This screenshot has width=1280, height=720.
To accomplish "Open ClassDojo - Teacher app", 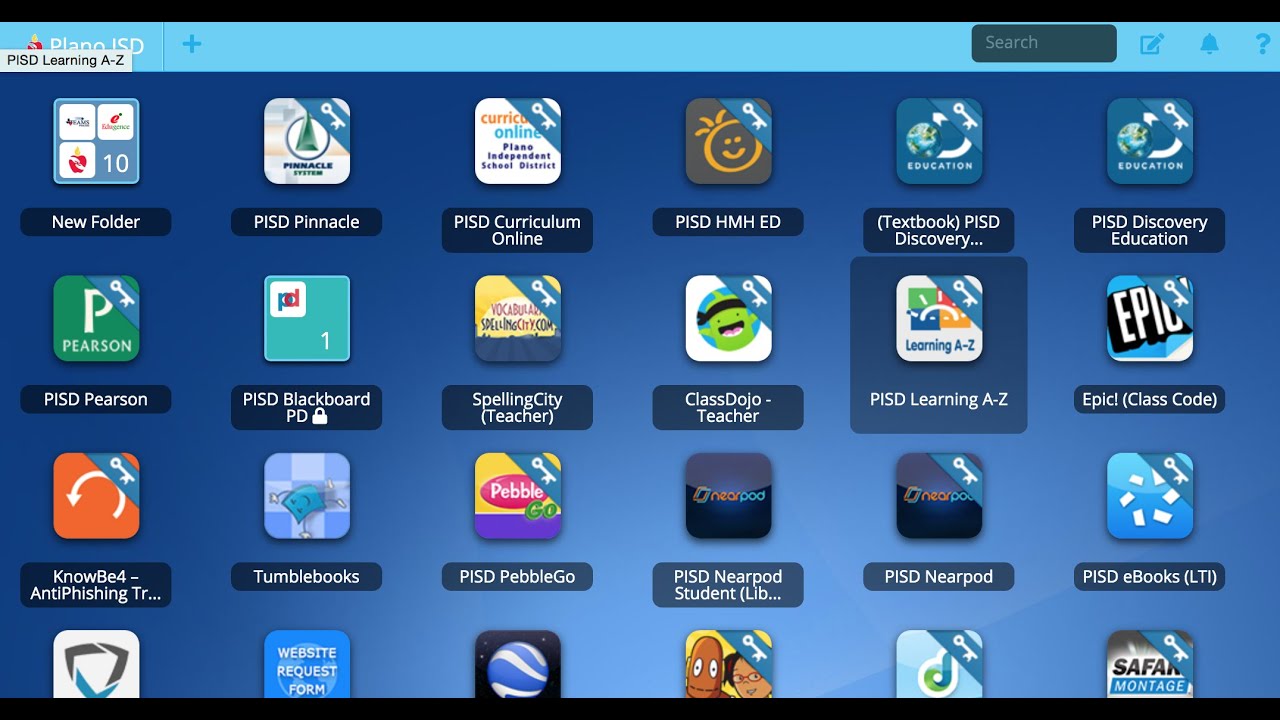I will pos(728,318).
